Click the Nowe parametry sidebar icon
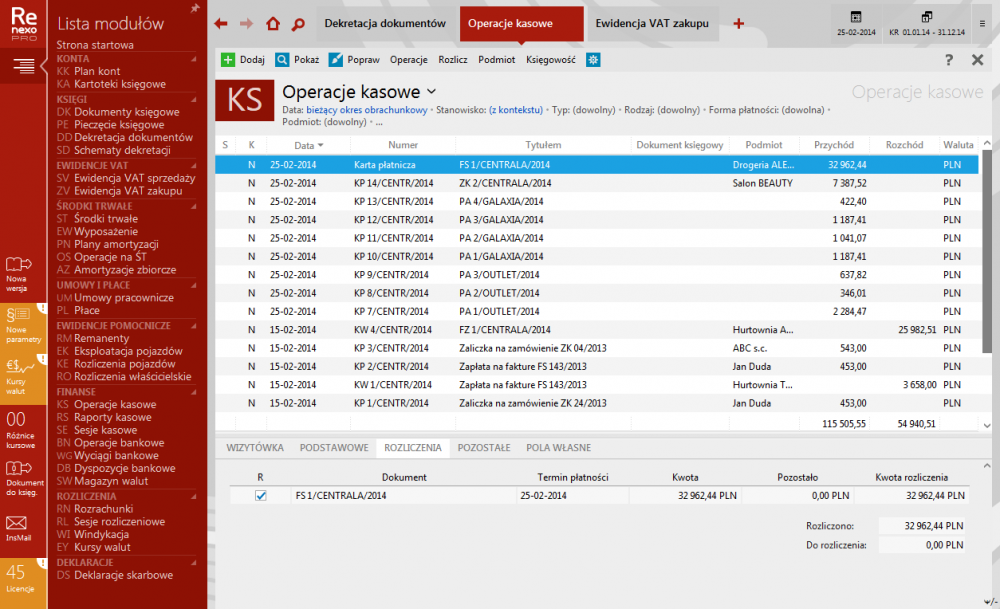1000x609 pixels. coord(16,317)
